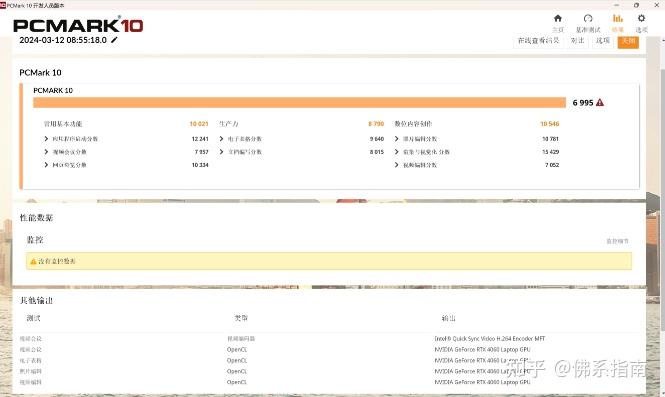Click the pencil icon to rename the result

click(114, 40)
